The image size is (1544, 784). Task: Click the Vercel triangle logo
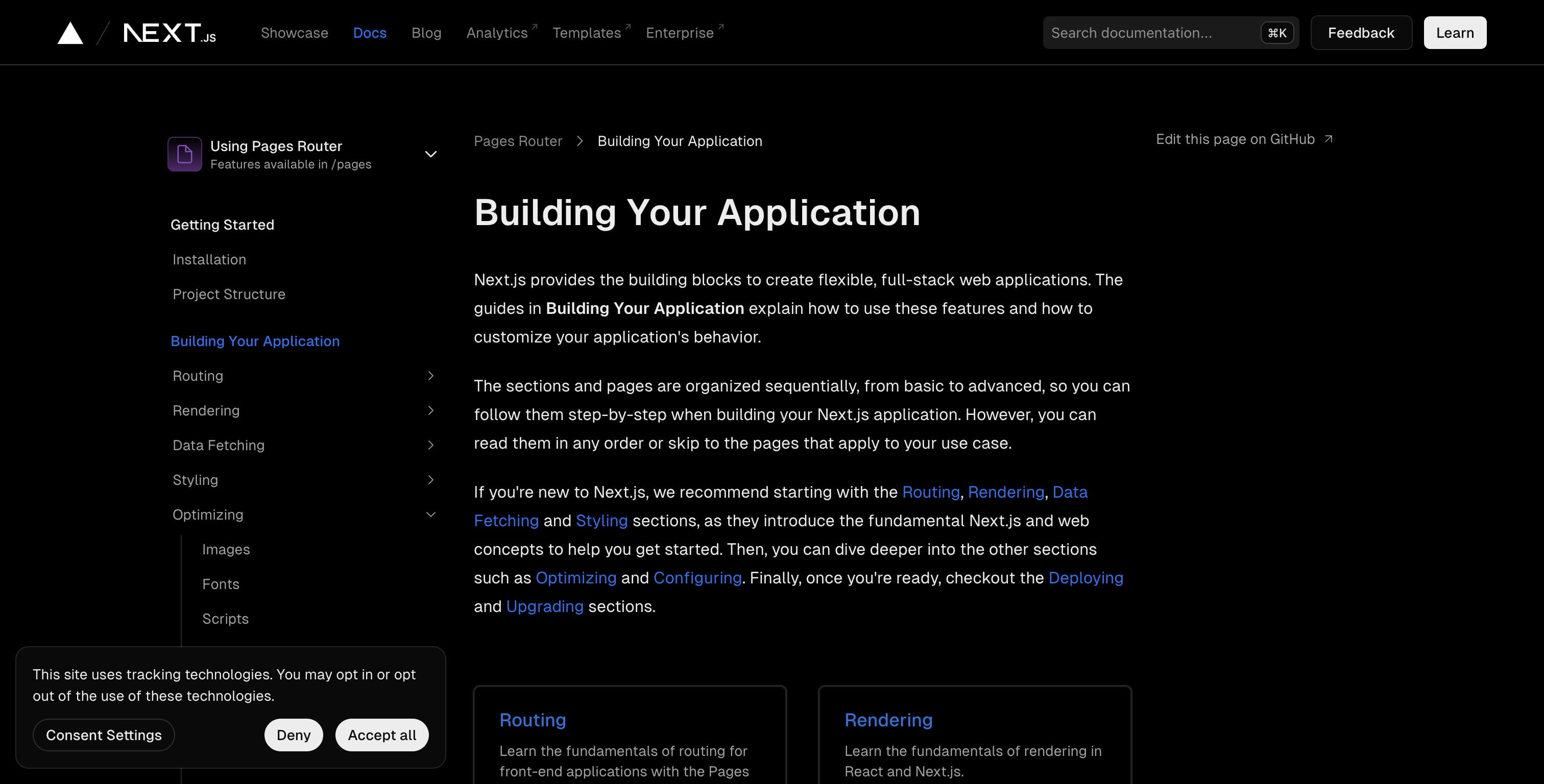point(70,33)
